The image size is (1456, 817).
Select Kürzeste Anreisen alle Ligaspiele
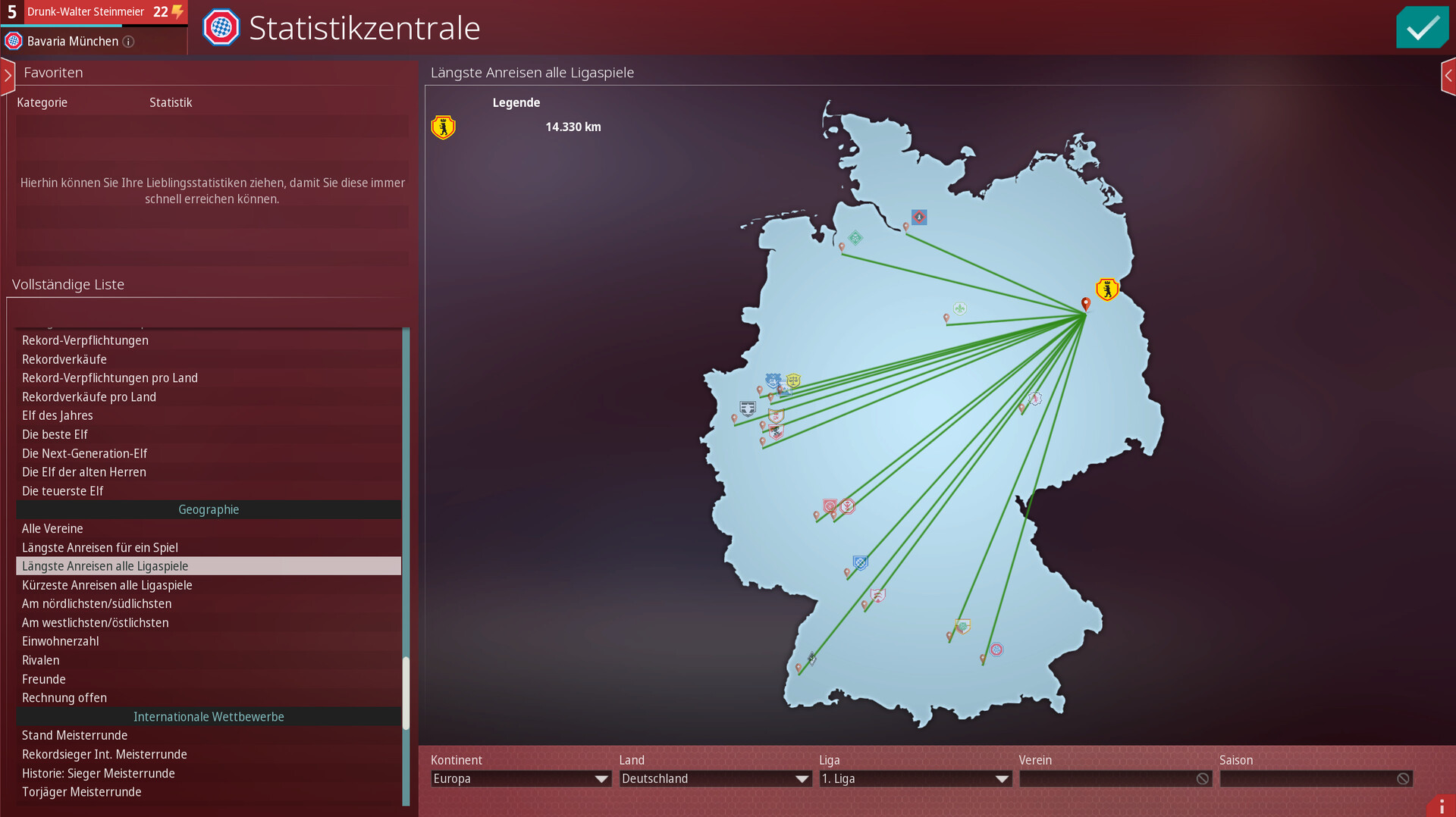click(x=107, y=585)
